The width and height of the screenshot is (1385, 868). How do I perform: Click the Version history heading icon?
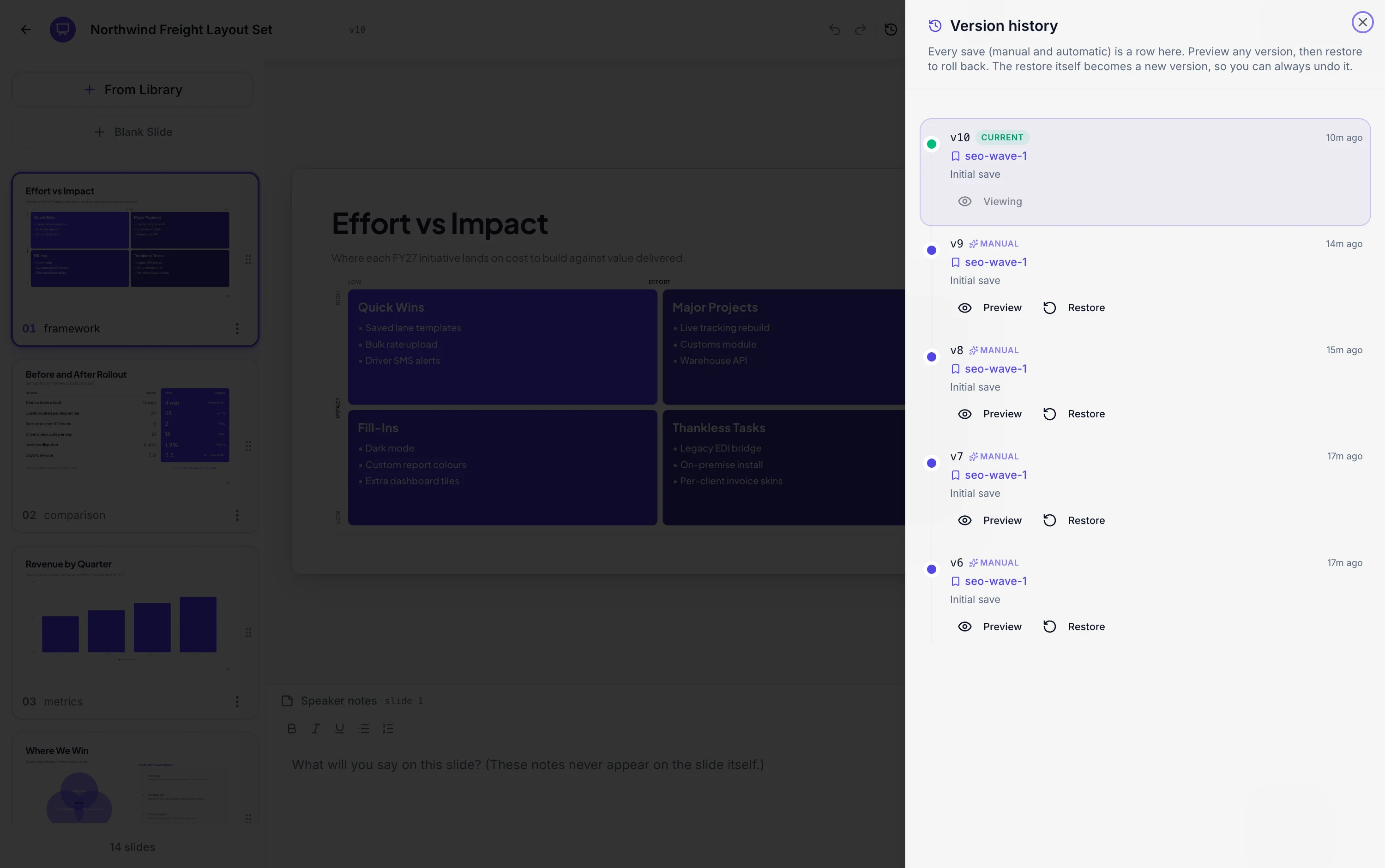935,26
